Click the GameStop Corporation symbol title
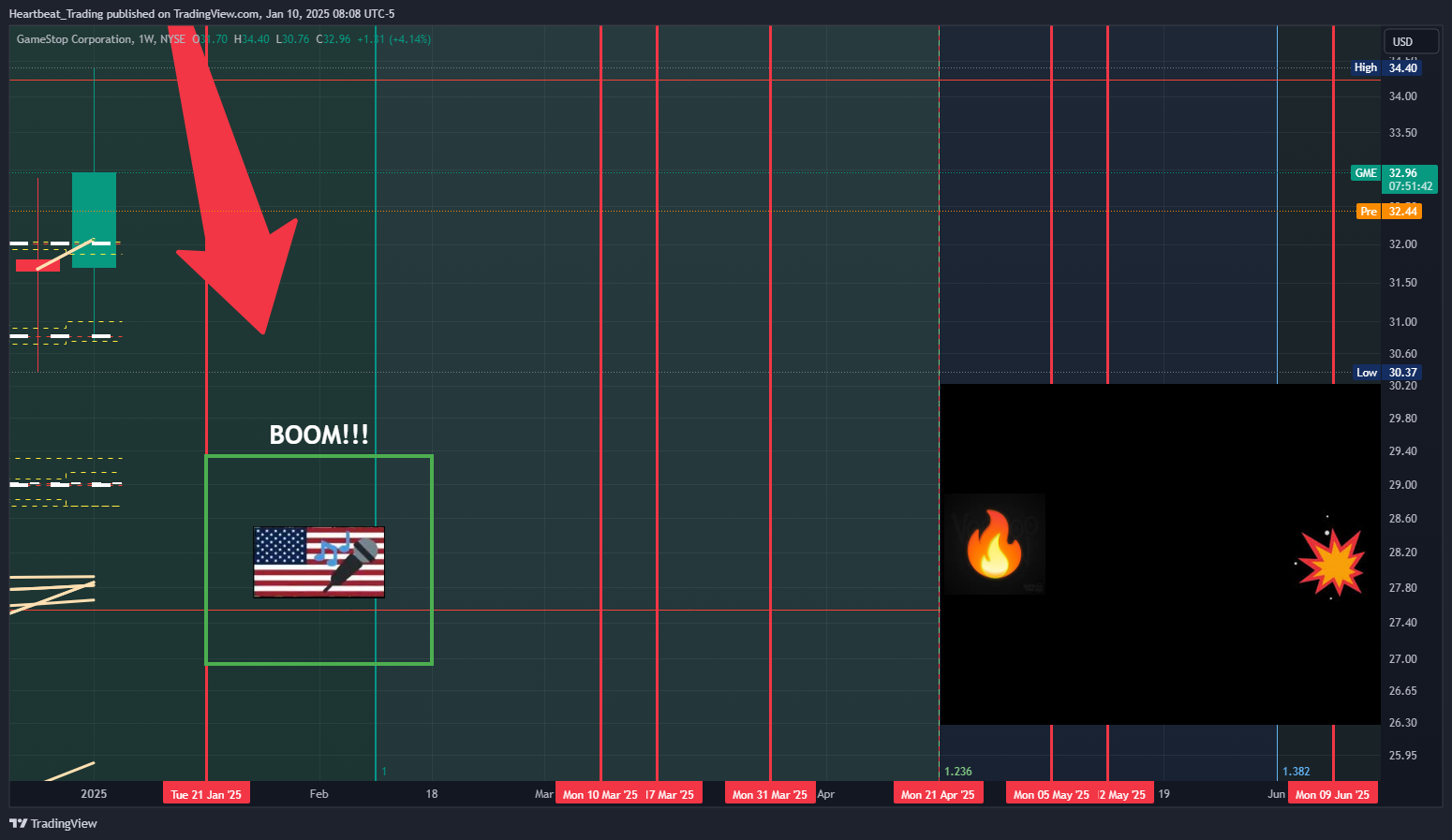Viewport: 1452px width, 840px height. point(74,39)
